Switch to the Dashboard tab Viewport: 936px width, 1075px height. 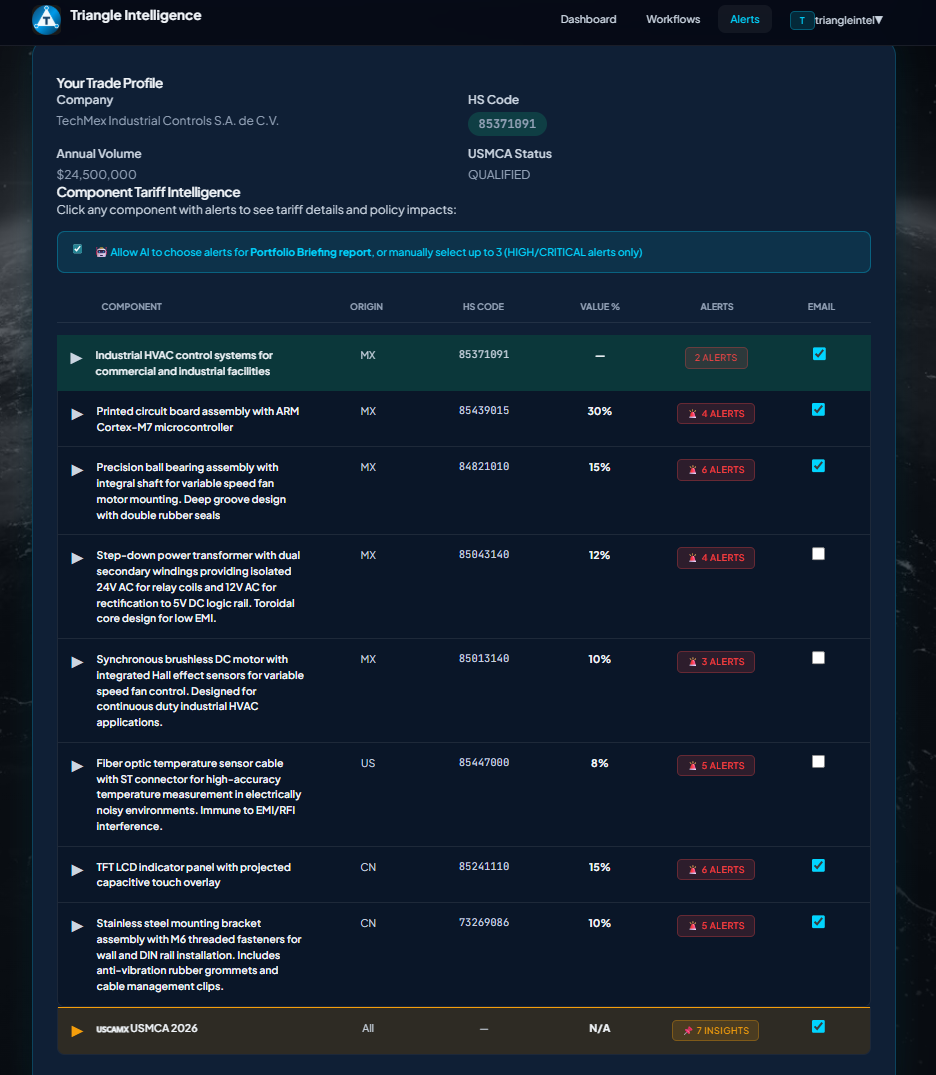click(x=588, y=19)
